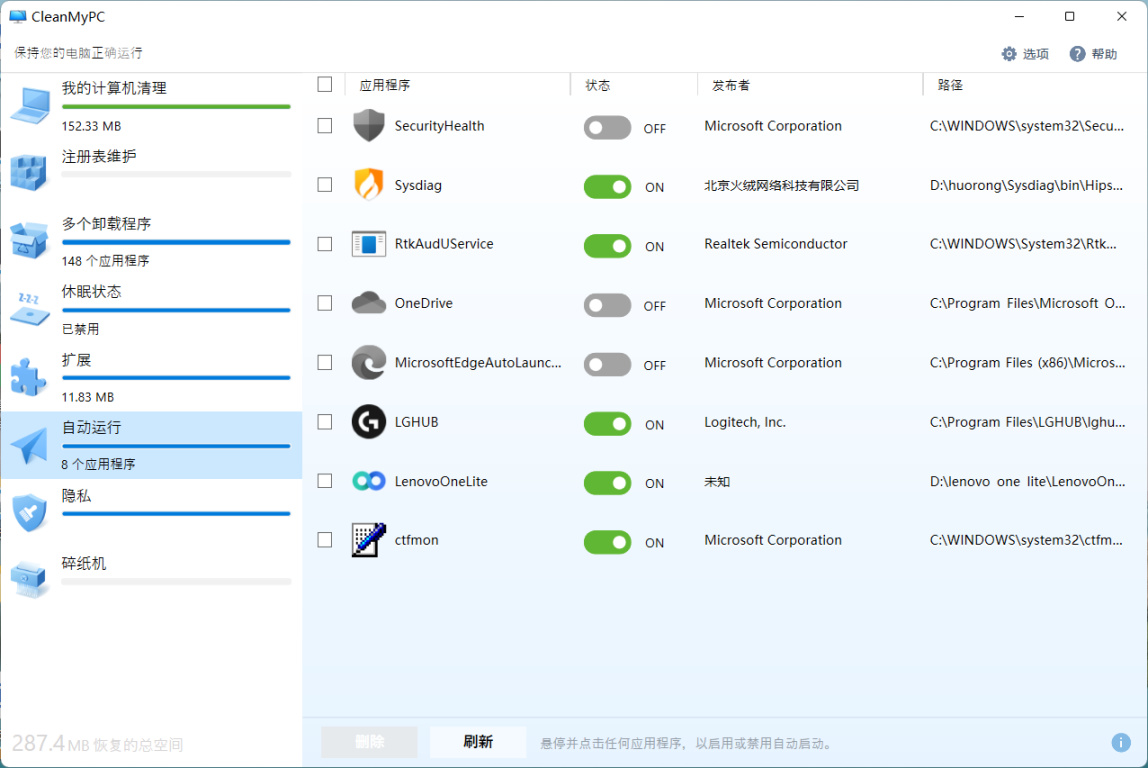The height and width of the screenshot is (768, 1148).
Task: Click the shredder icon in sidebar
Action: [x=29, y=579]
